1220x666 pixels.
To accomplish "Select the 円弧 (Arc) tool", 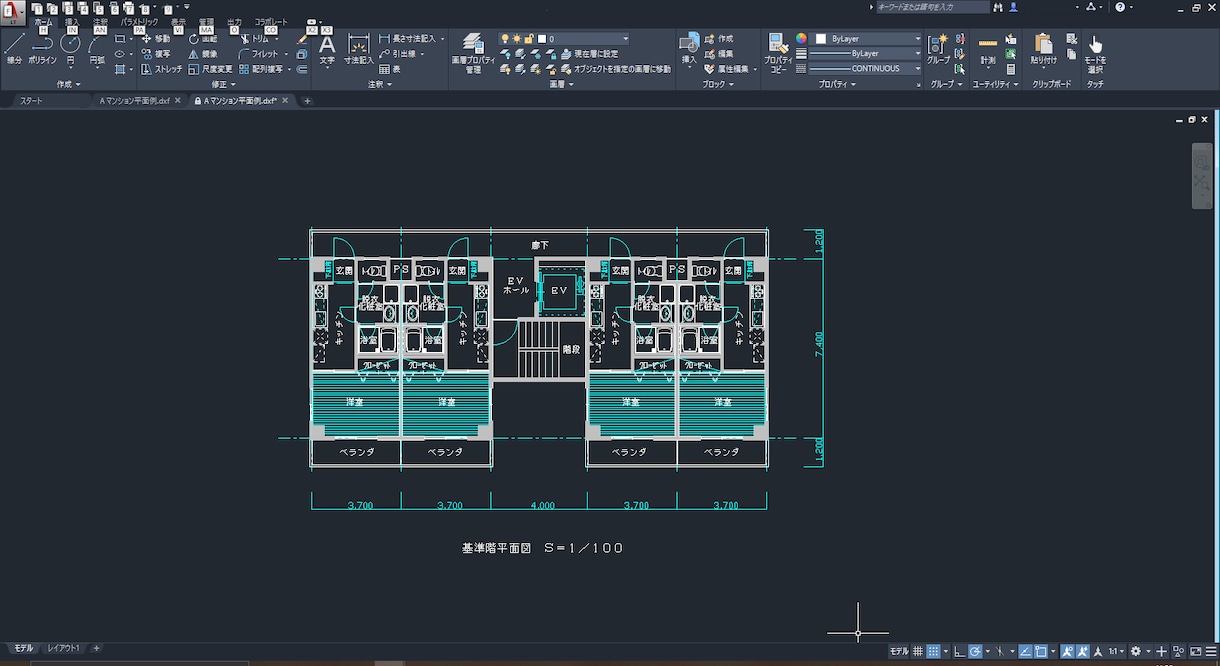I will point(96,48).
